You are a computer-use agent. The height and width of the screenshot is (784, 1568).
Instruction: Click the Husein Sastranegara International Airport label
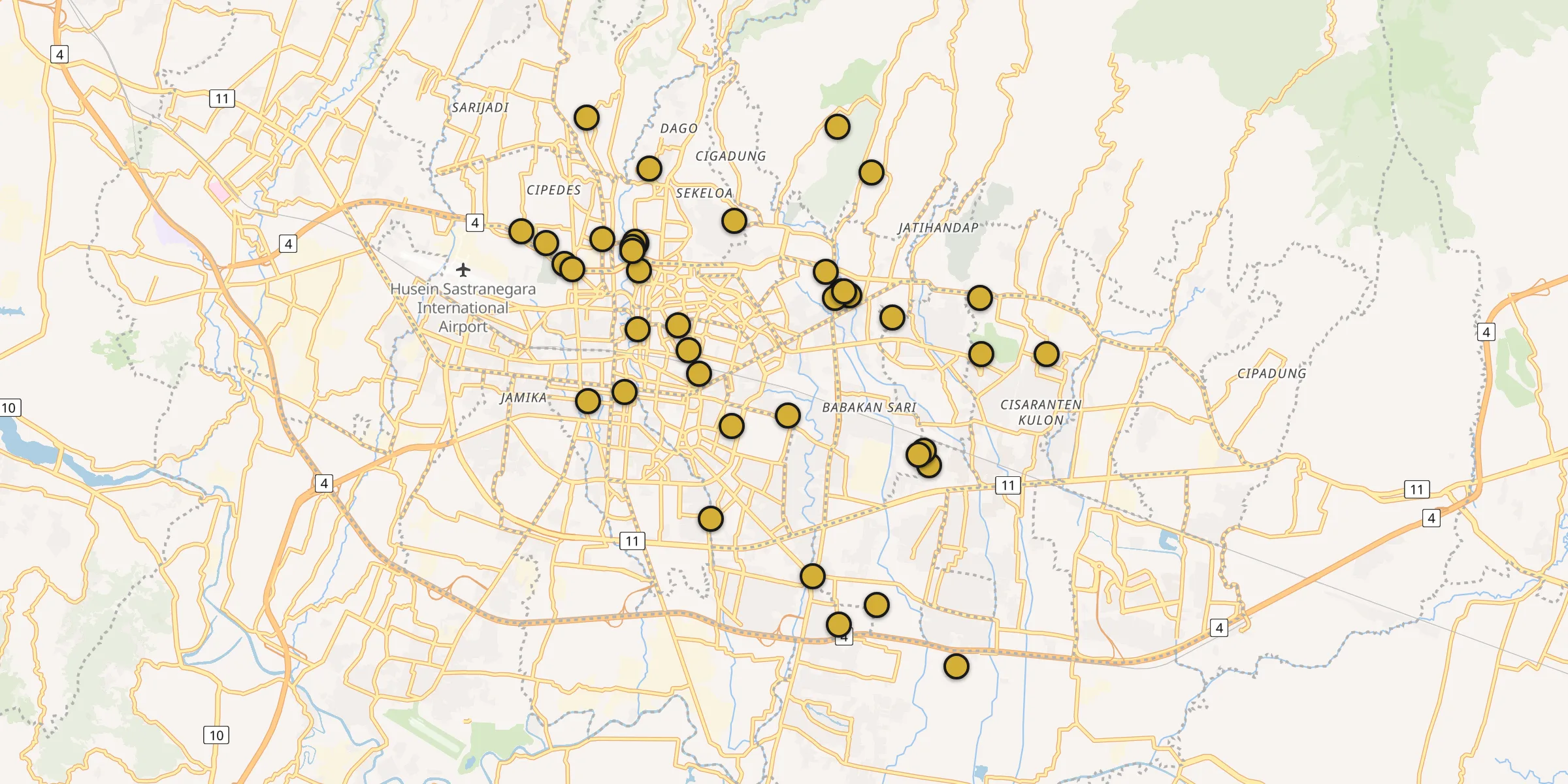coord(463,308)
